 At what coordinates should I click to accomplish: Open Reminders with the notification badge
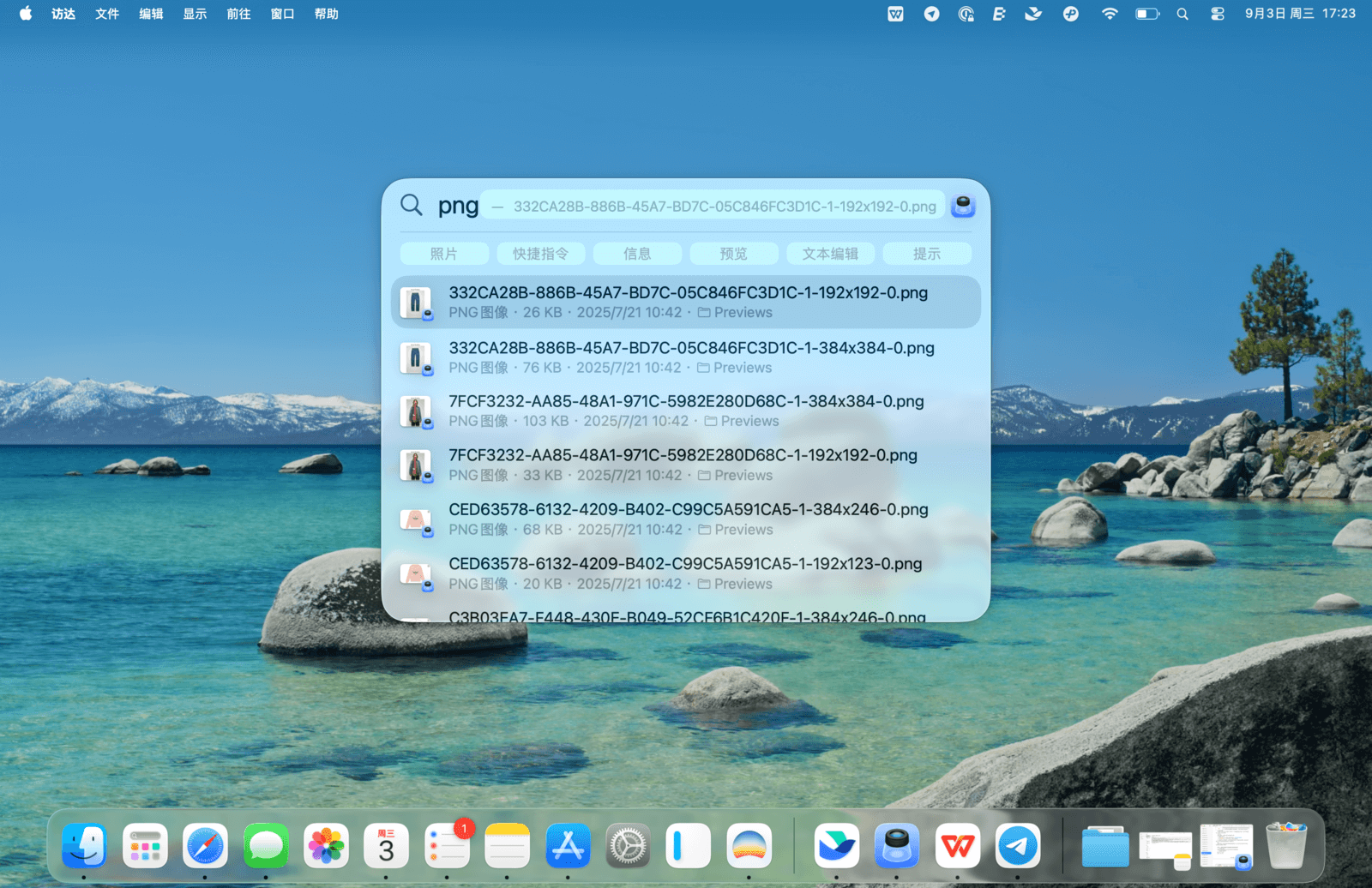click(x=447, y=847)
